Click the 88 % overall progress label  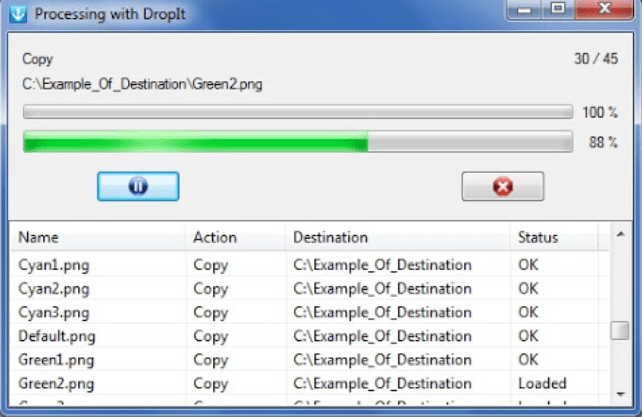pyautogui.click(x=603, y=142)
